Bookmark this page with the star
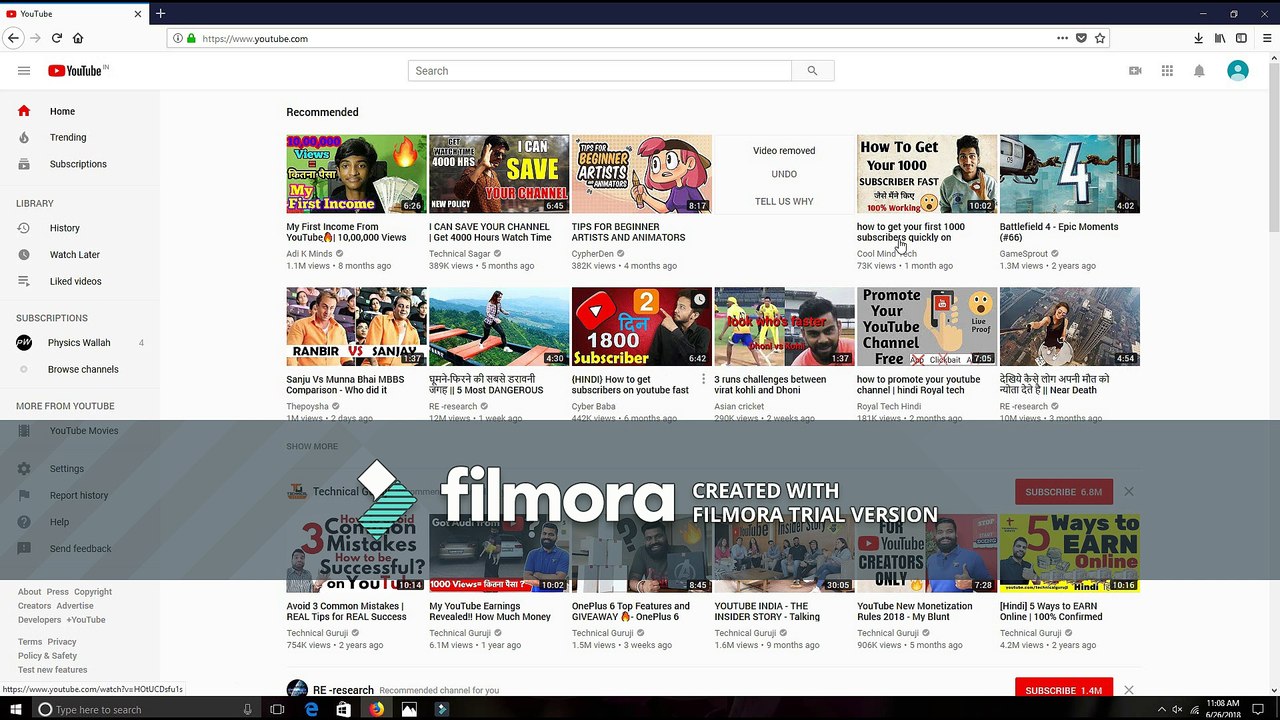This screenshot has width=1280, height=720. click(x=1100, y=38)
